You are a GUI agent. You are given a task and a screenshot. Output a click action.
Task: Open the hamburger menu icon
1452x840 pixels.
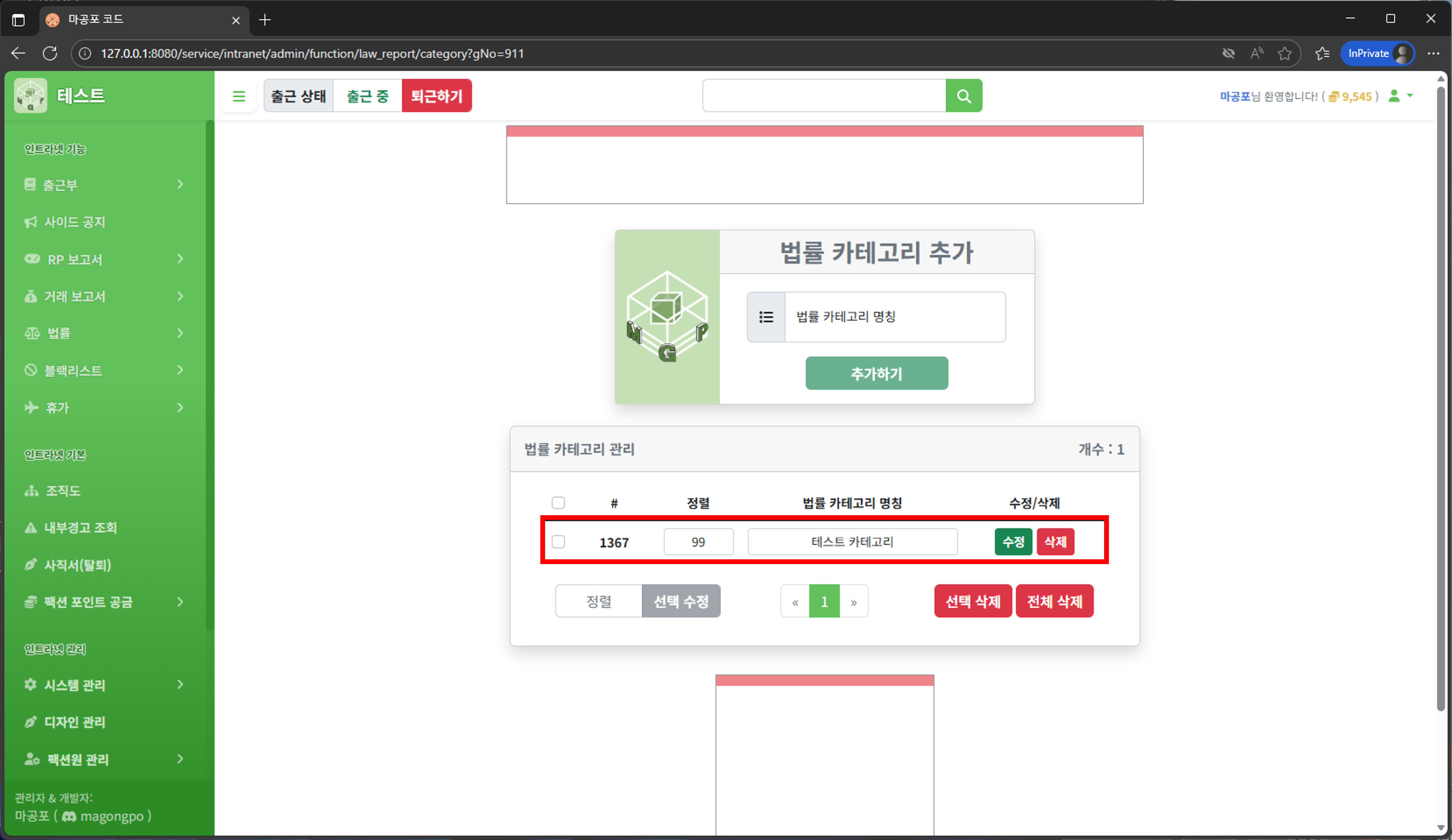239,96
